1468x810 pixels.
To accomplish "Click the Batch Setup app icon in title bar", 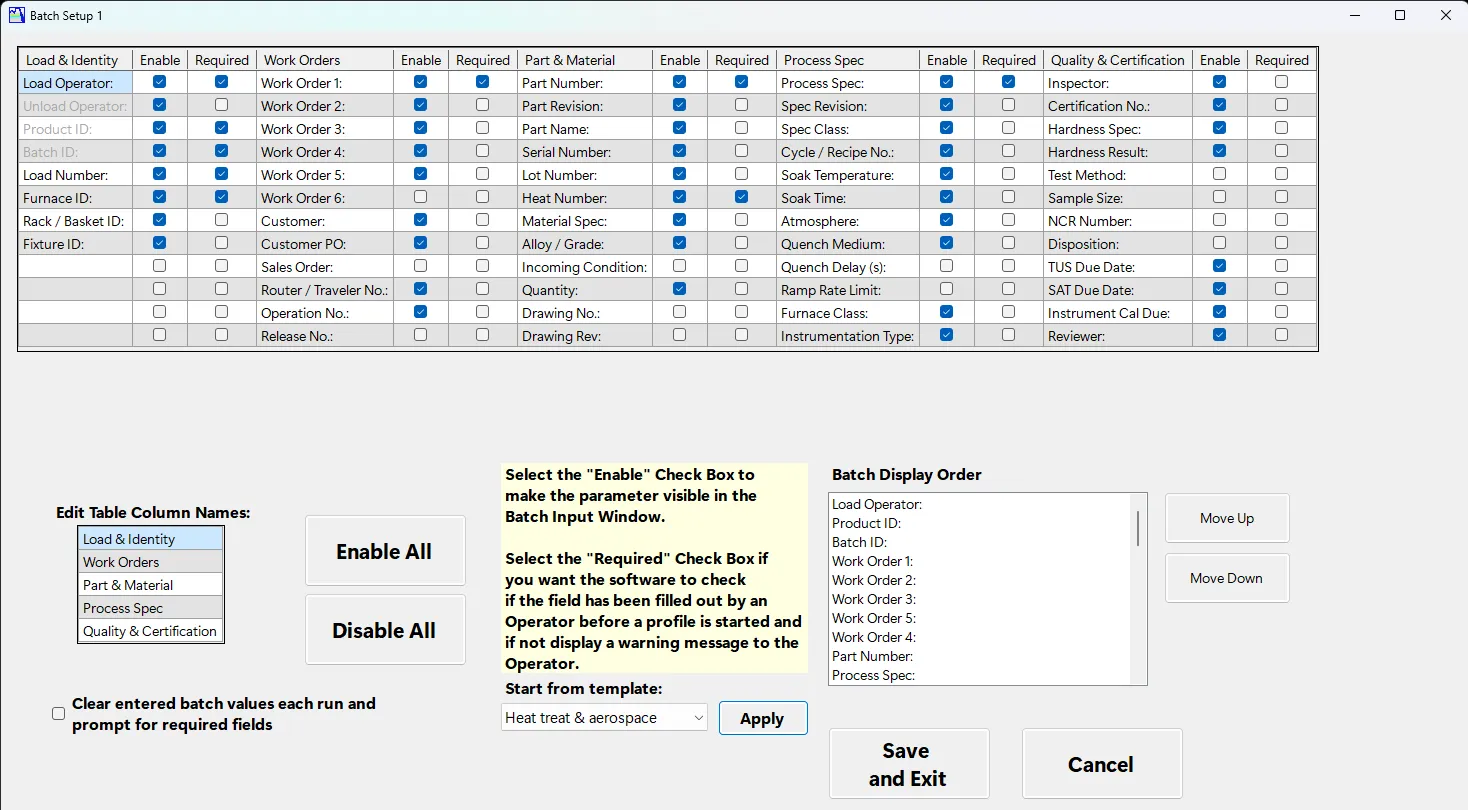I will point(16,15).
